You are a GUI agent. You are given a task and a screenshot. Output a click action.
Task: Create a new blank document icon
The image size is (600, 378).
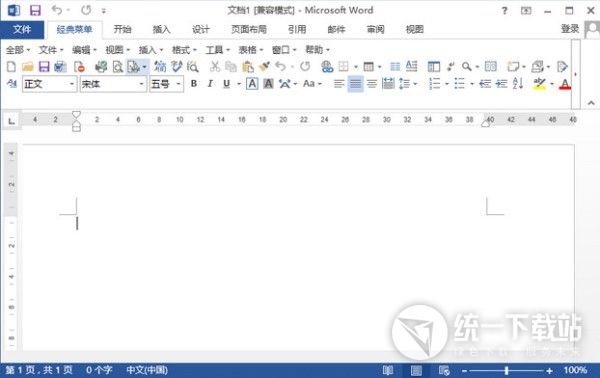tap(11, 67)
